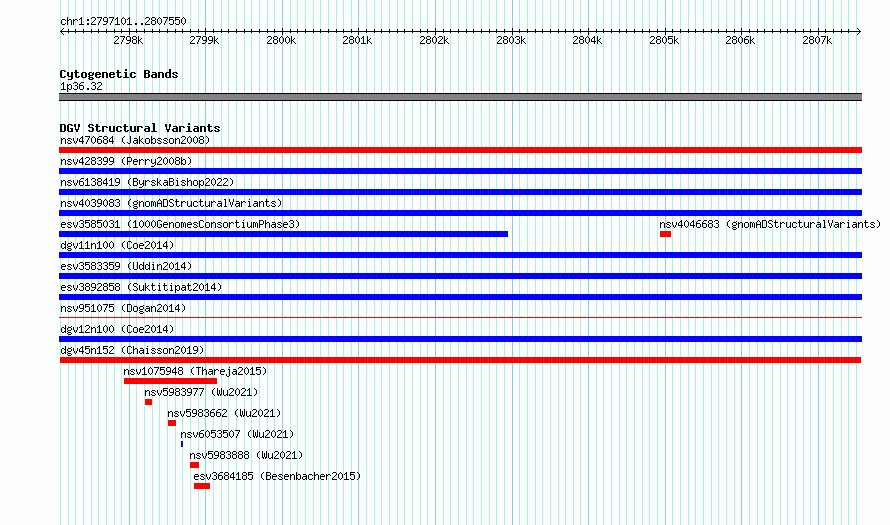This screenshot has height=525, width=890.
Task: Click the 2805k ruler position
Action: pyautogui.click(x=664, y=40)
